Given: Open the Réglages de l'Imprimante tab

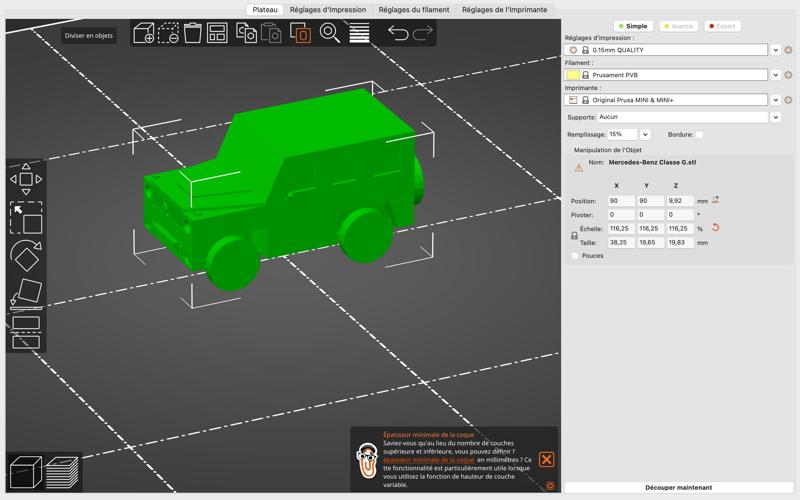Looking at the screenshot, I should (x=505, y=10).
